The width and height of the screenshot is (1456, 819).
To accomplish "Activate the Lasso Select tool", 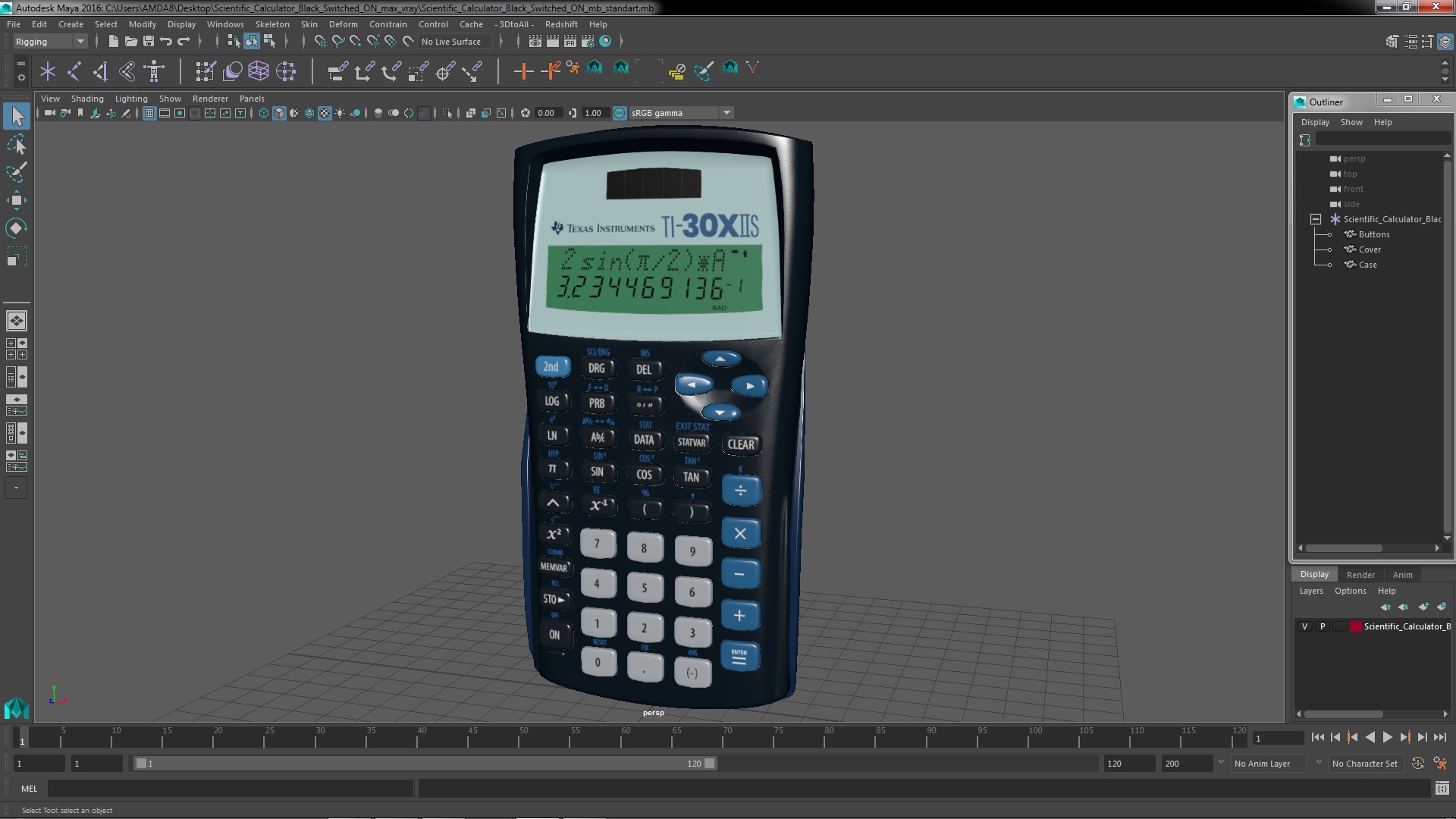I will click(x=17, y=144).
